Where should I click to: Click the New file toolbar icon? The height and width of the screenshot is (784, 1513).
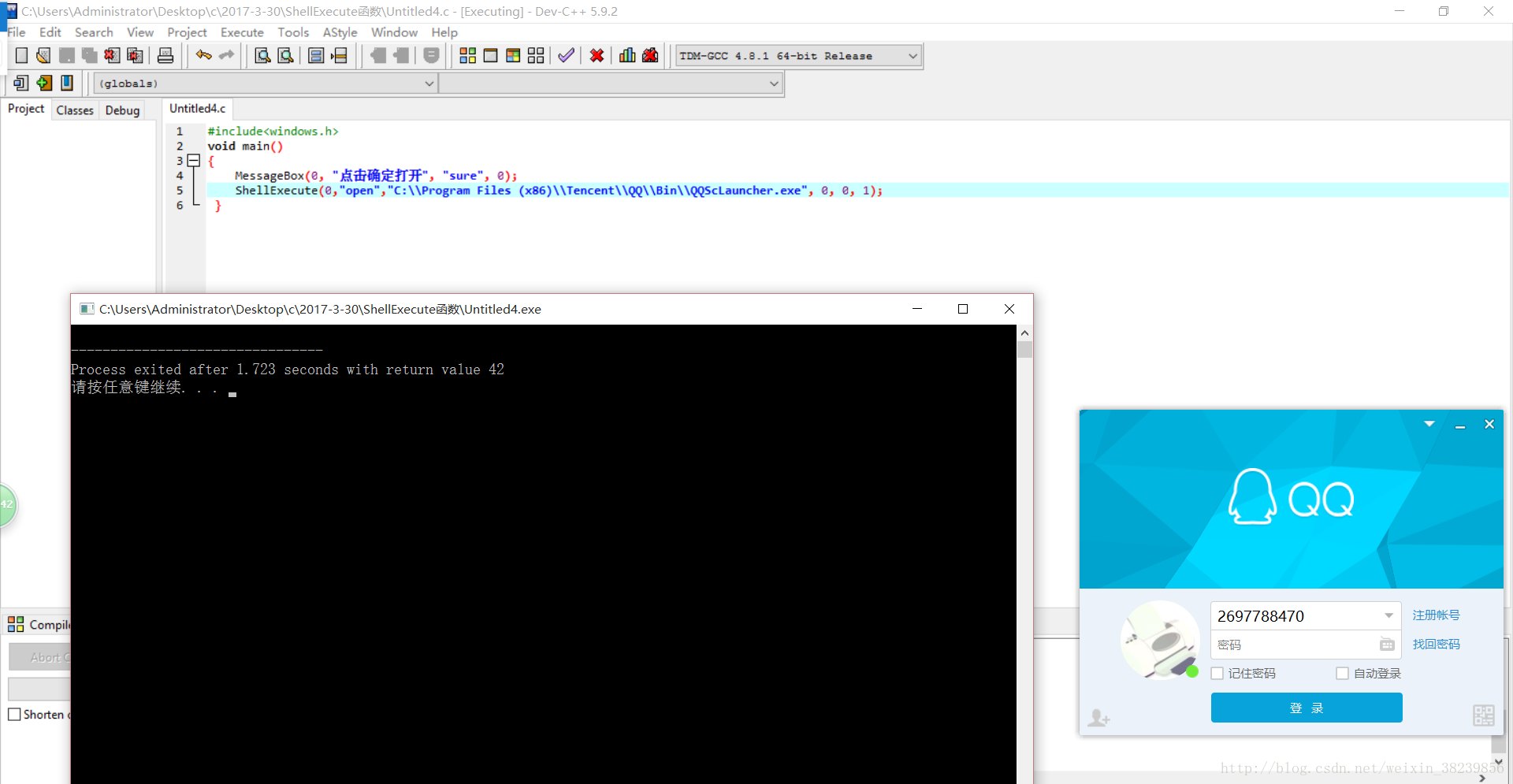[x=21, y=55]
